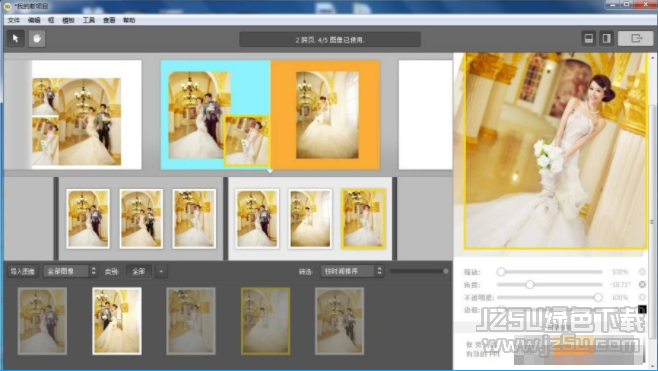Click the thumbnail size slider knob
Screen dimensions: 658x371
pos(446,271)
